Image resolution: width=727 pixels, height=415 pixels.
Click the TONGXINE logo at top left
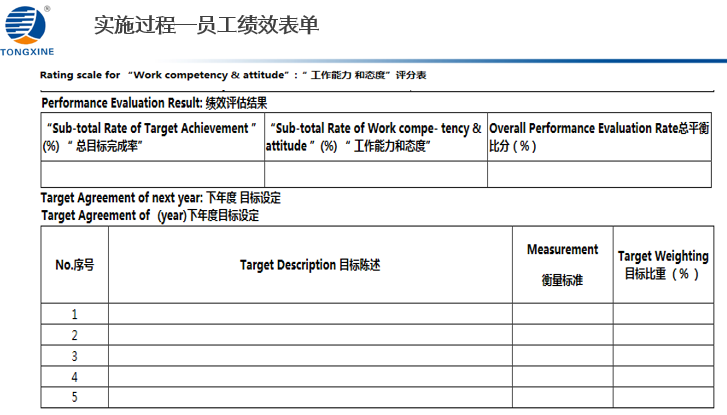30,28
